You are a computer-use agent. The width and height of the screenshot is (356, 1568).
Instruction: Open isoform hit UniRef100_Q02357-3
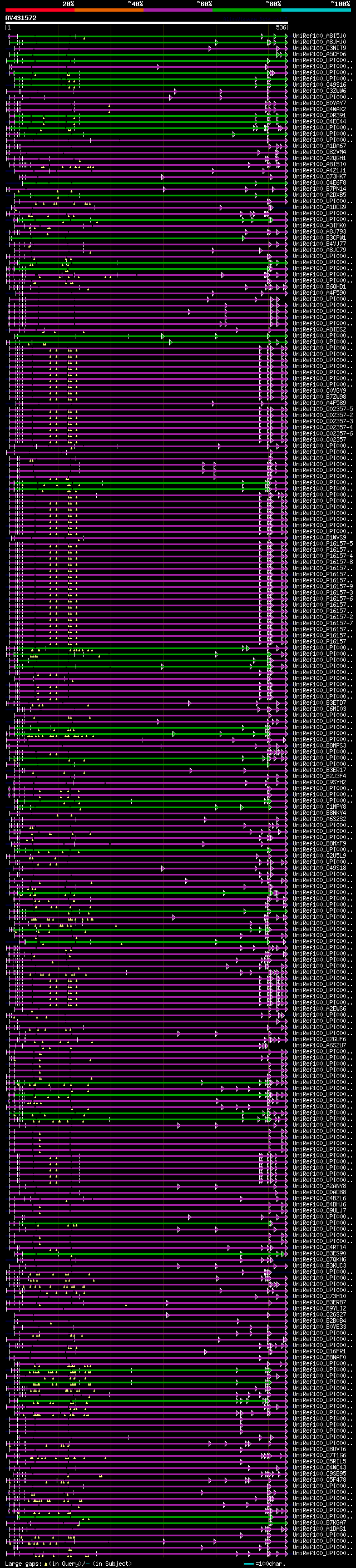pos(323,421)
